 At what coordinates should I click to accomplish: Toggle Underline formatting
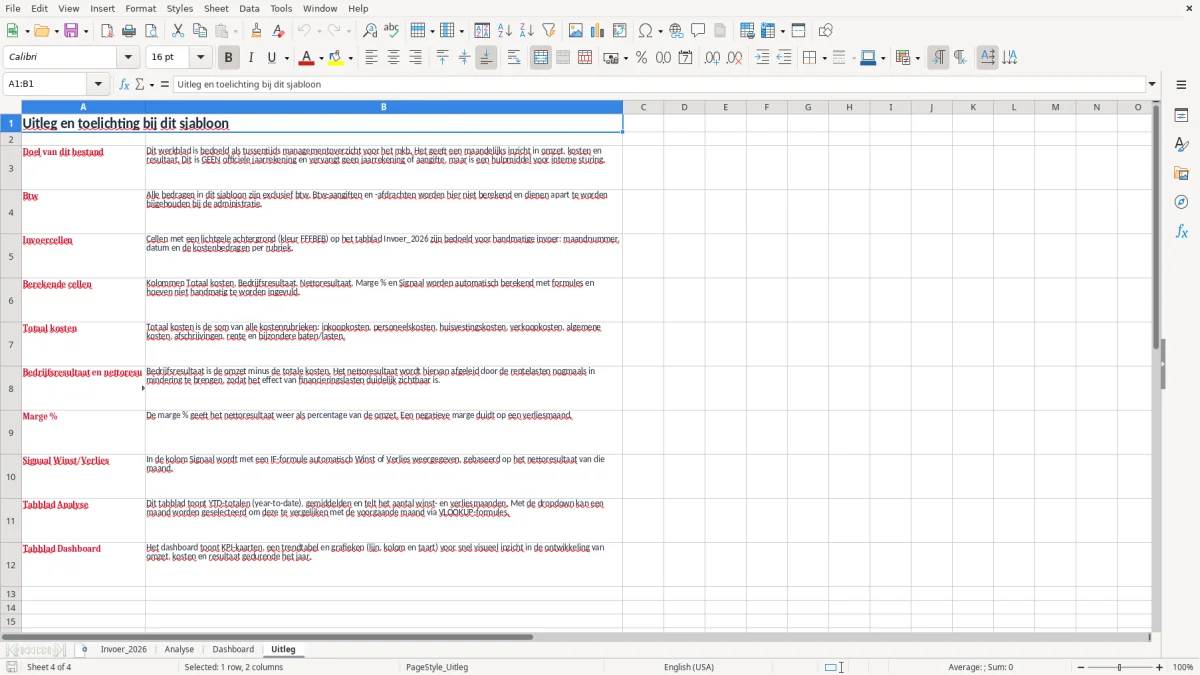pyautogui.click(x=272, y=58)
